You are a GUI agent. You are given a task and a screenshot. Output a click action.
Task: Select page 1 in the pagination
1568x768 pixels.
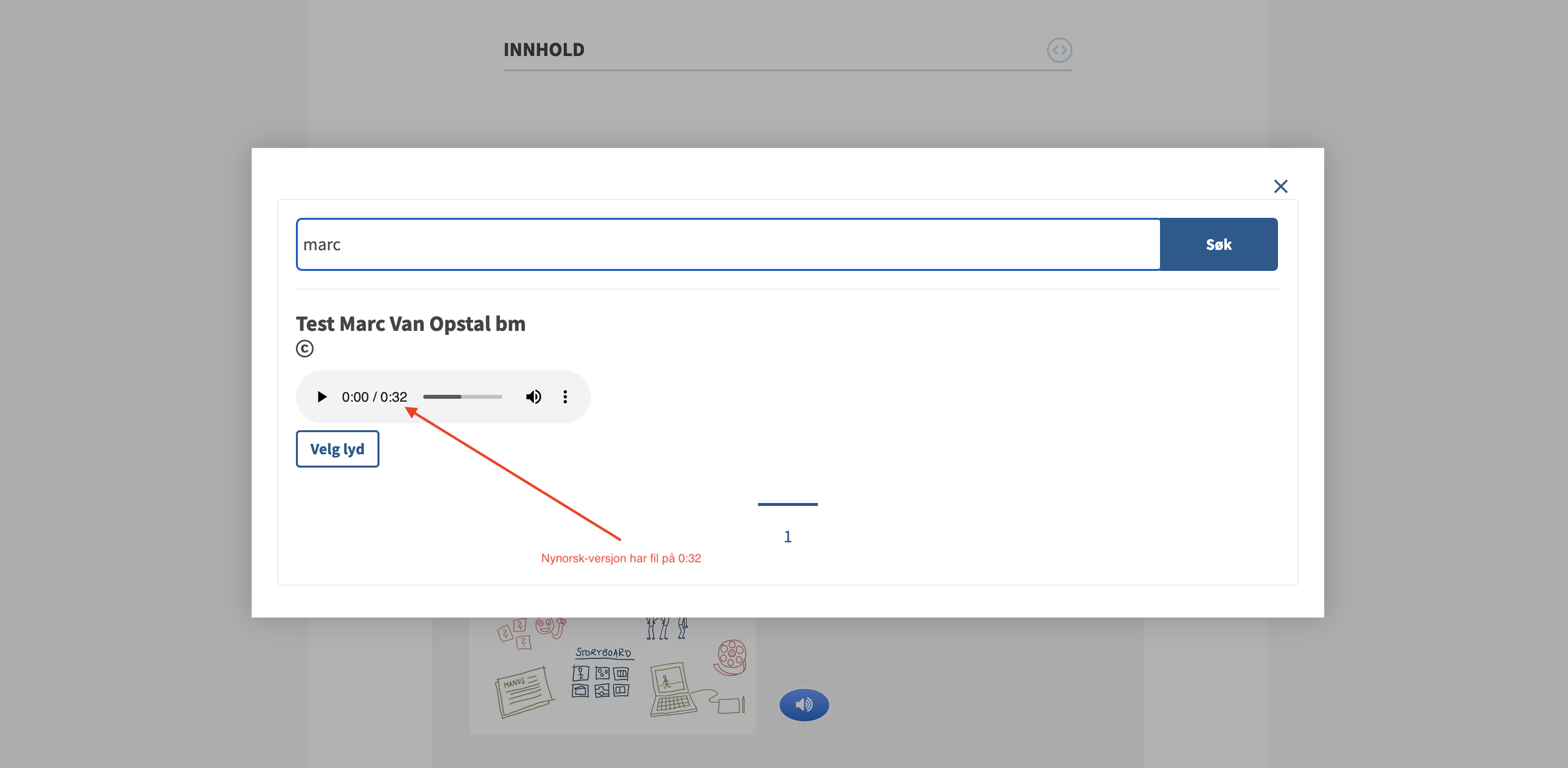click(x=787, y=536)
